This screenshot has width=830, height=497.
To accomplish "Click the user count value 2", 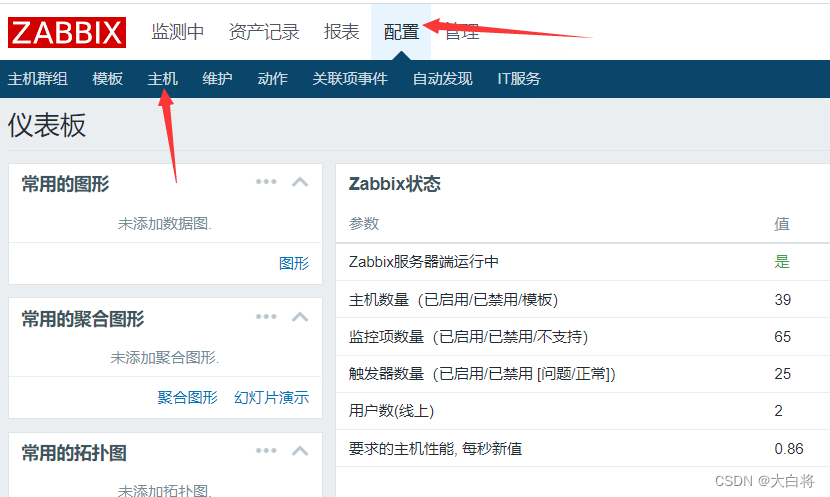I will [x=778, y=411].
